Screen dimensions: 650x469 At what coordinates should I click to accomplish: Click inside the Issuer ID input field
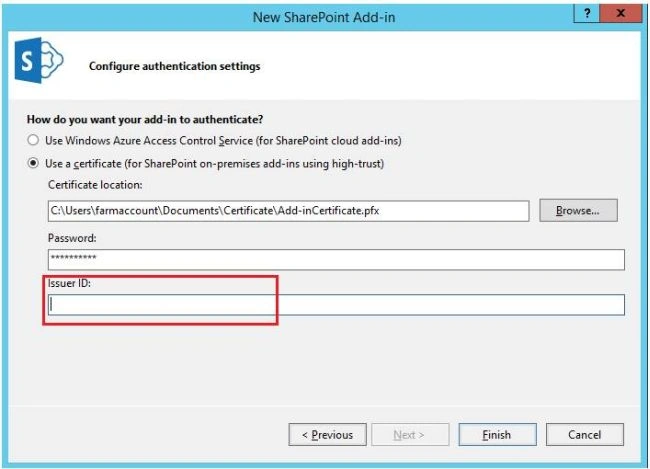pos(336,305)
